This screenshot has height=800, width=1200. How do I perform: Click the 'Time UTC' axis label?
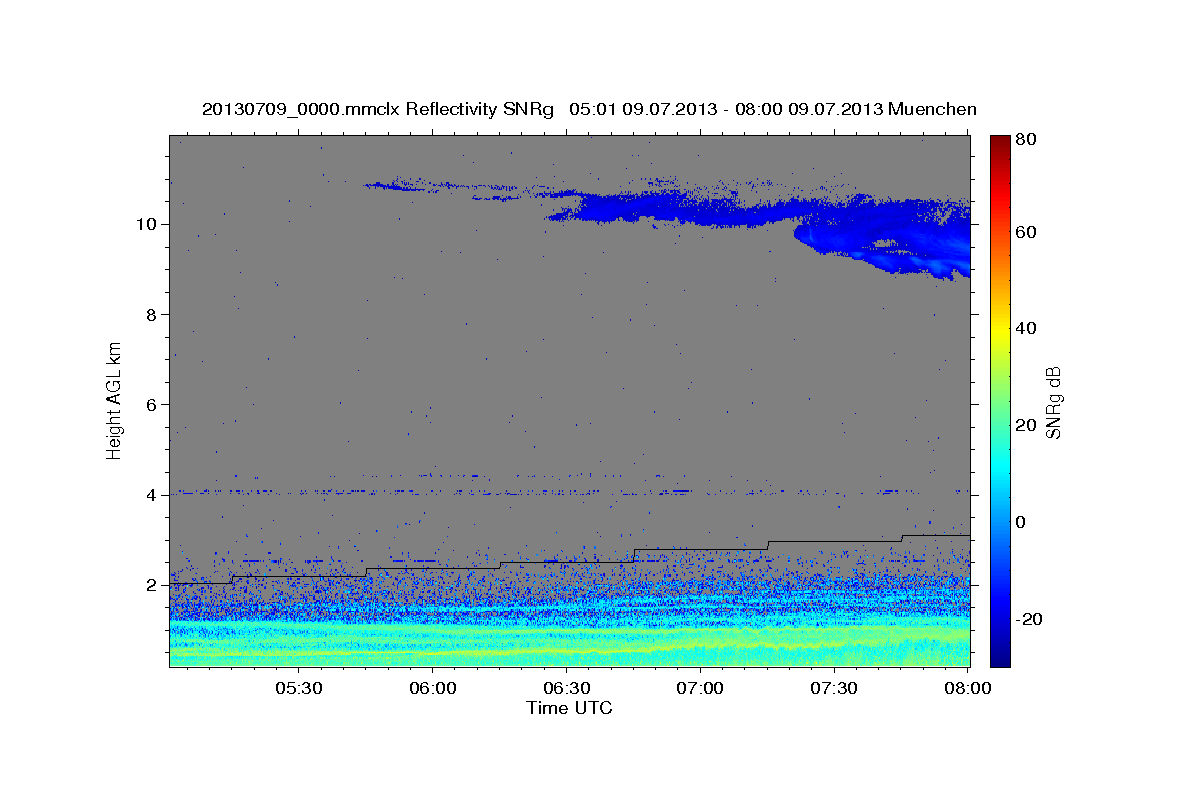569,708
